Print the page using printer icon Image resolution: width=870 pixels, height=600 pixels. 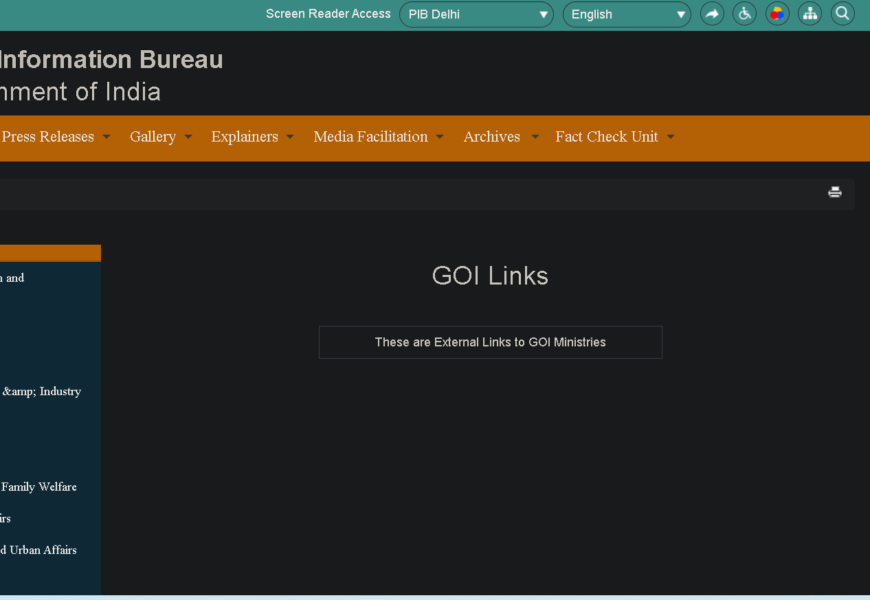pyautogui.click(x=835, y=193)
